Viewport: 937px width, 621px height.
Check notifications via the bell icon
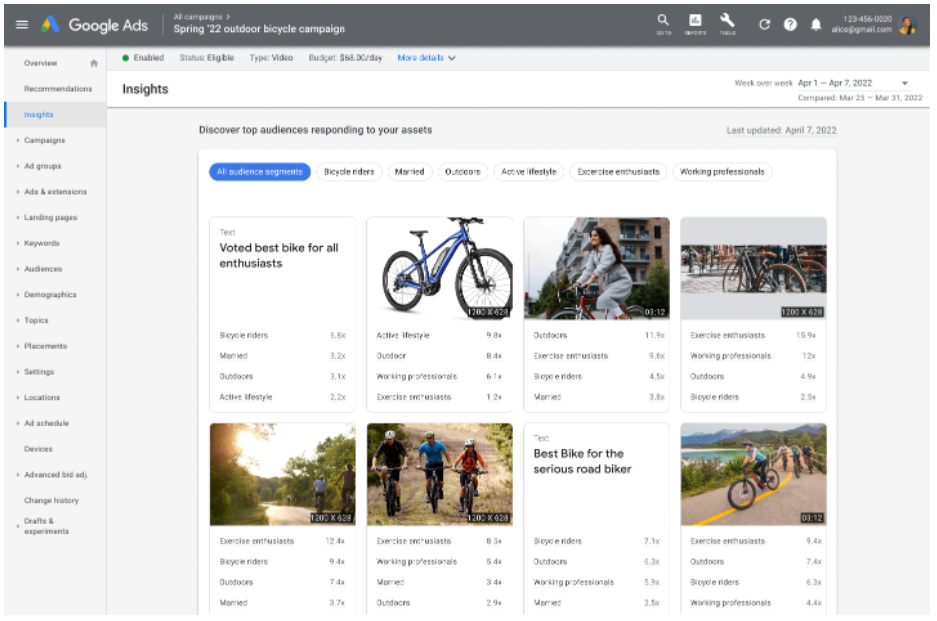click(815, 25)
